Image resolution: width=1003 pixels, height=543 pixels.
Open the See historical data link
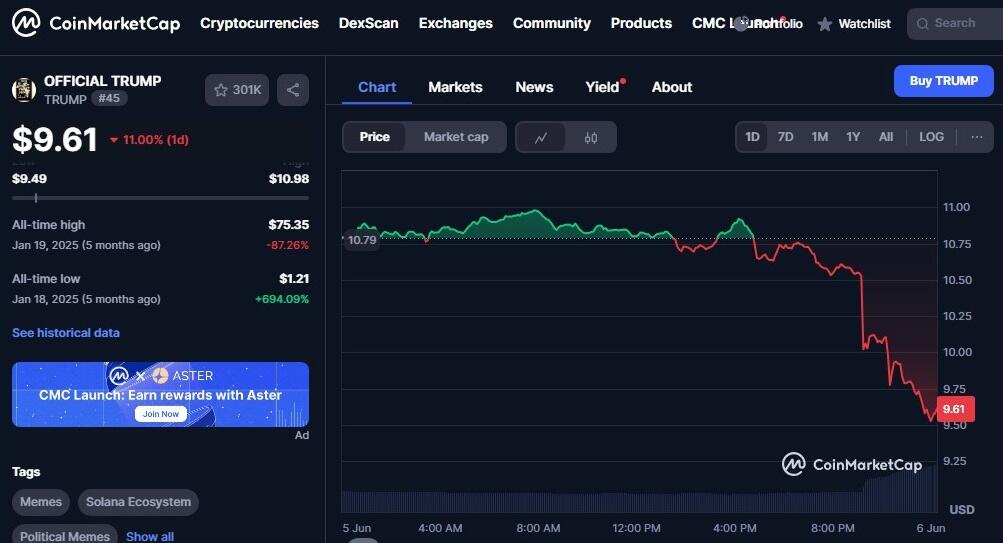tap(66, 332)
